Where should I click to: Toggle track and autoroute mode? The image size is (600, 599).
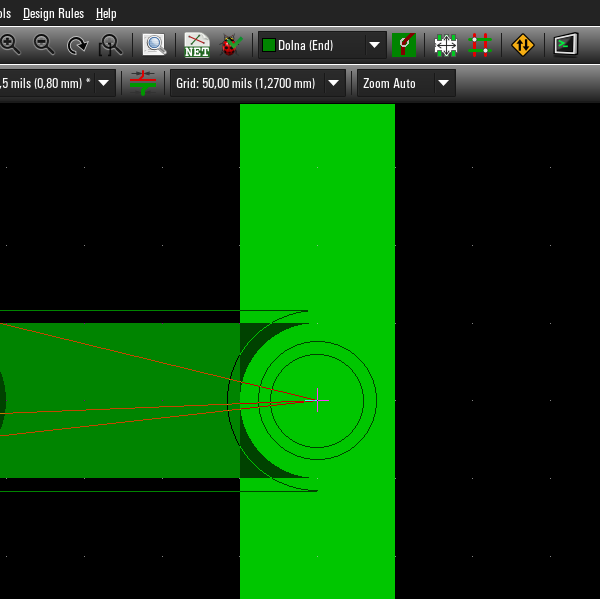pyautogui.click(x=480, y=45)
